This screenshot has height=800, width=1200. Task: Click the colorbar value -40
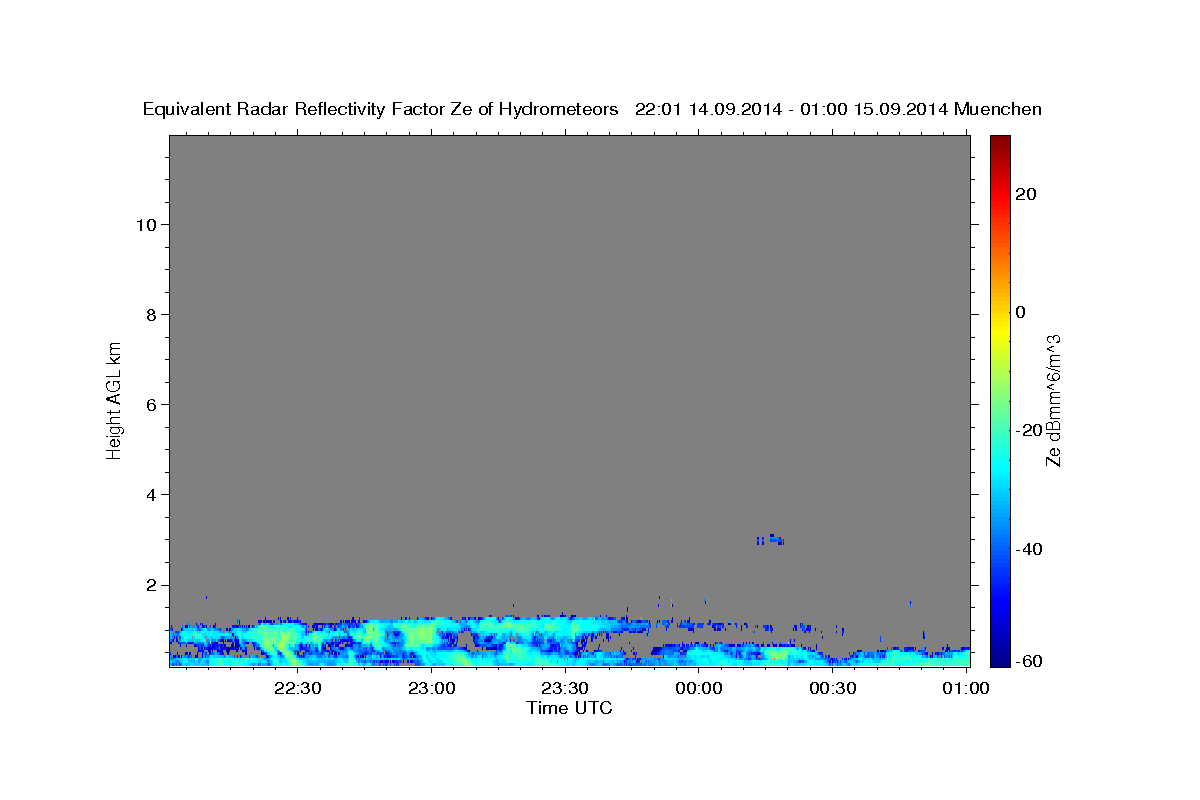[x=1027, y=549]
